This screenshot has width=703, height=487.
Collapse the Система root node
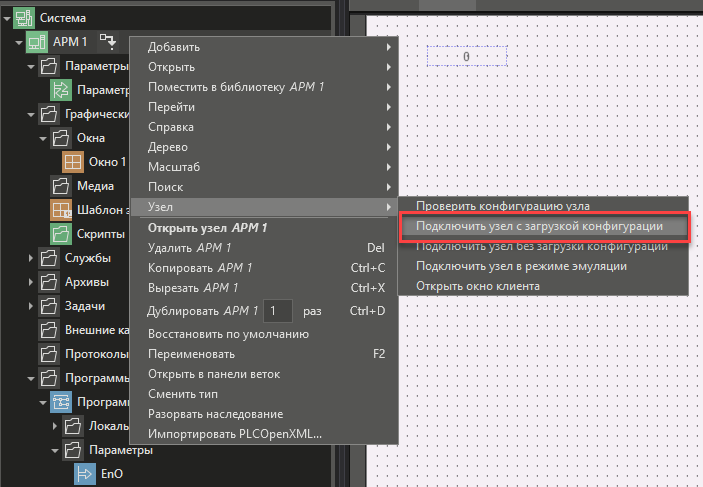pyautogui.click(x=7, y=18)
